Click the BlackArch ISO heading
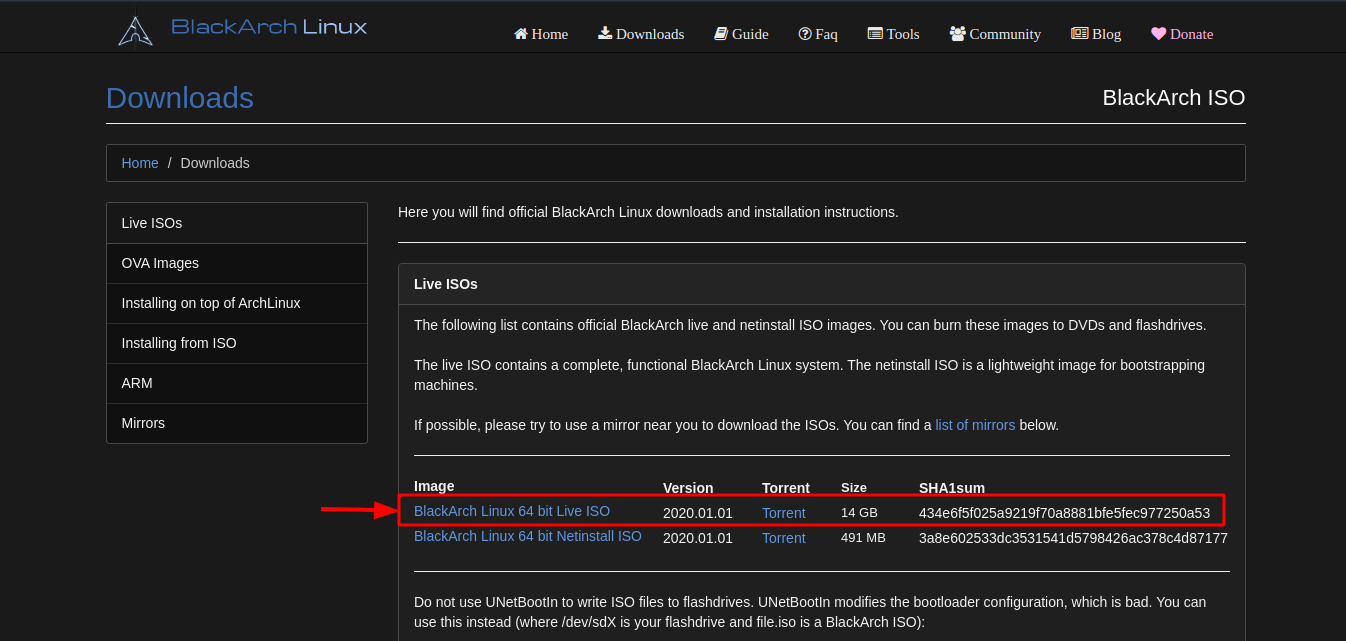This screenshot has height=641, width=1346. tap(1174, 98)
